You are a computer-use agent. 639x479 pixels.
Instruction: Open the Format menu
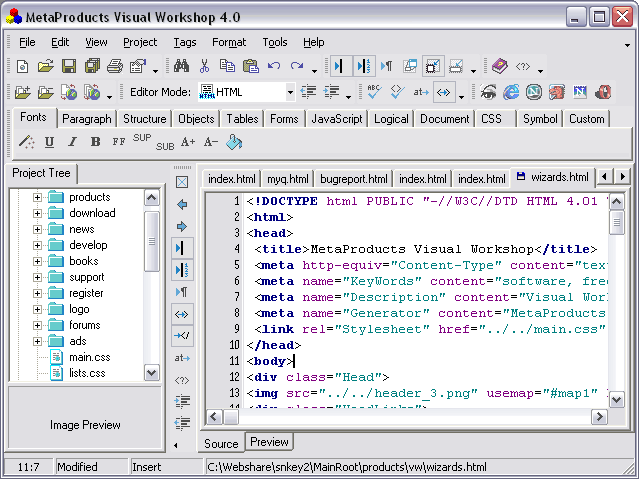pos(229,42)
